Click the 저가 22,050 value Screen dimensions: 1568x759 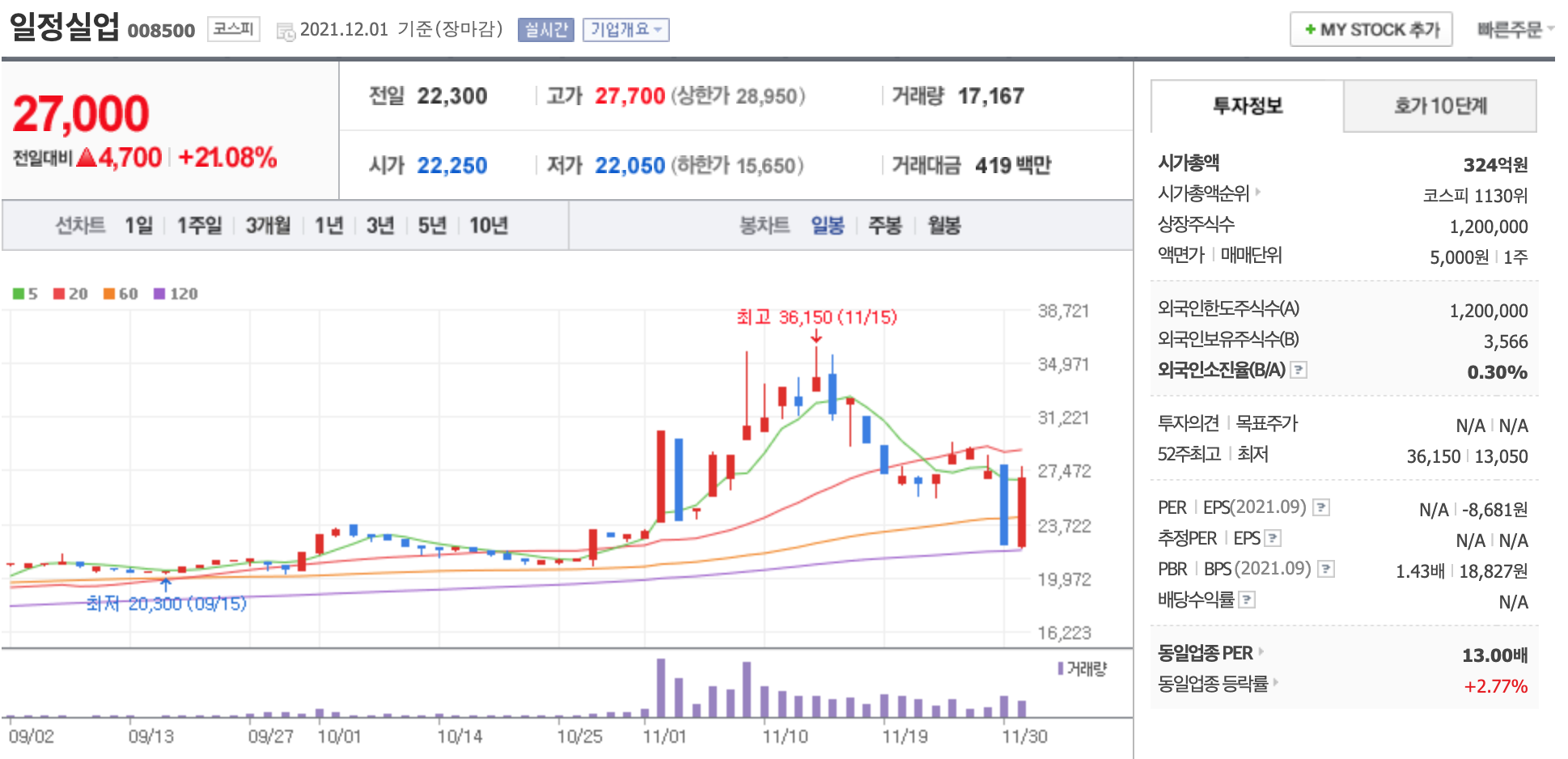629,166
